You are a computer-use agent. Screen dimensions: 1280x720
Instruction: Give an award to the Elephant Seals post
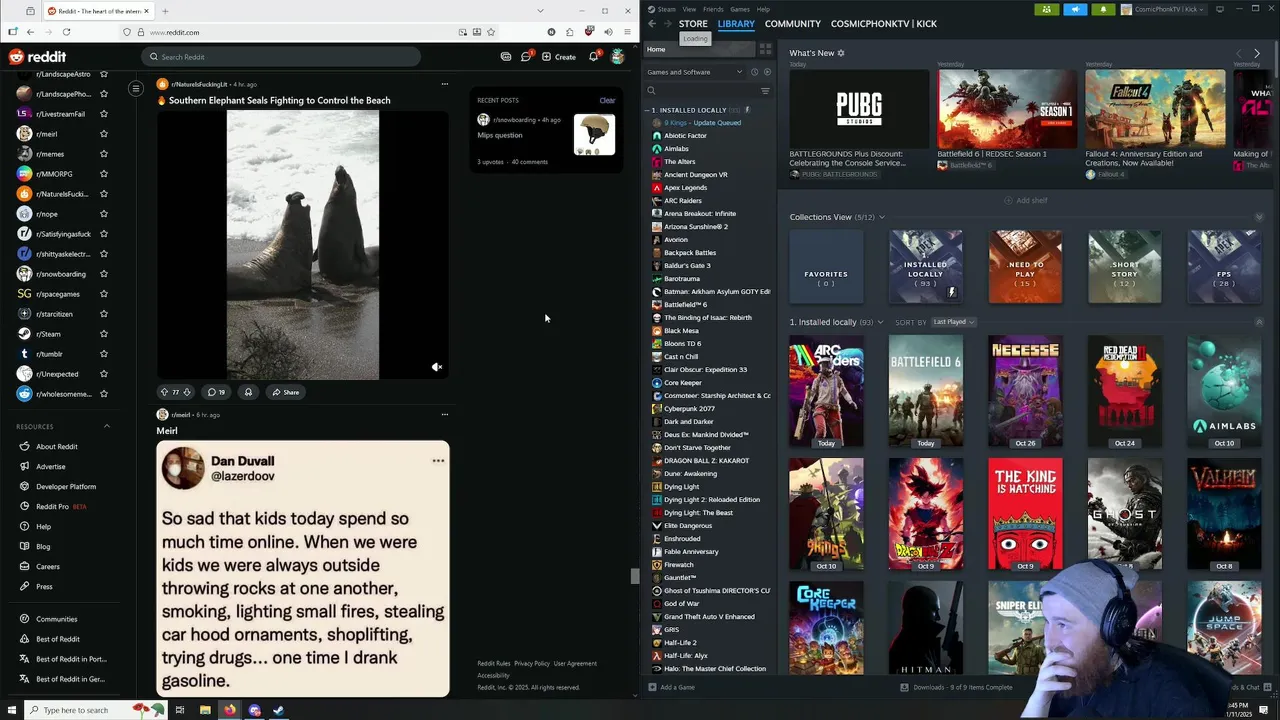coord(248,392)
